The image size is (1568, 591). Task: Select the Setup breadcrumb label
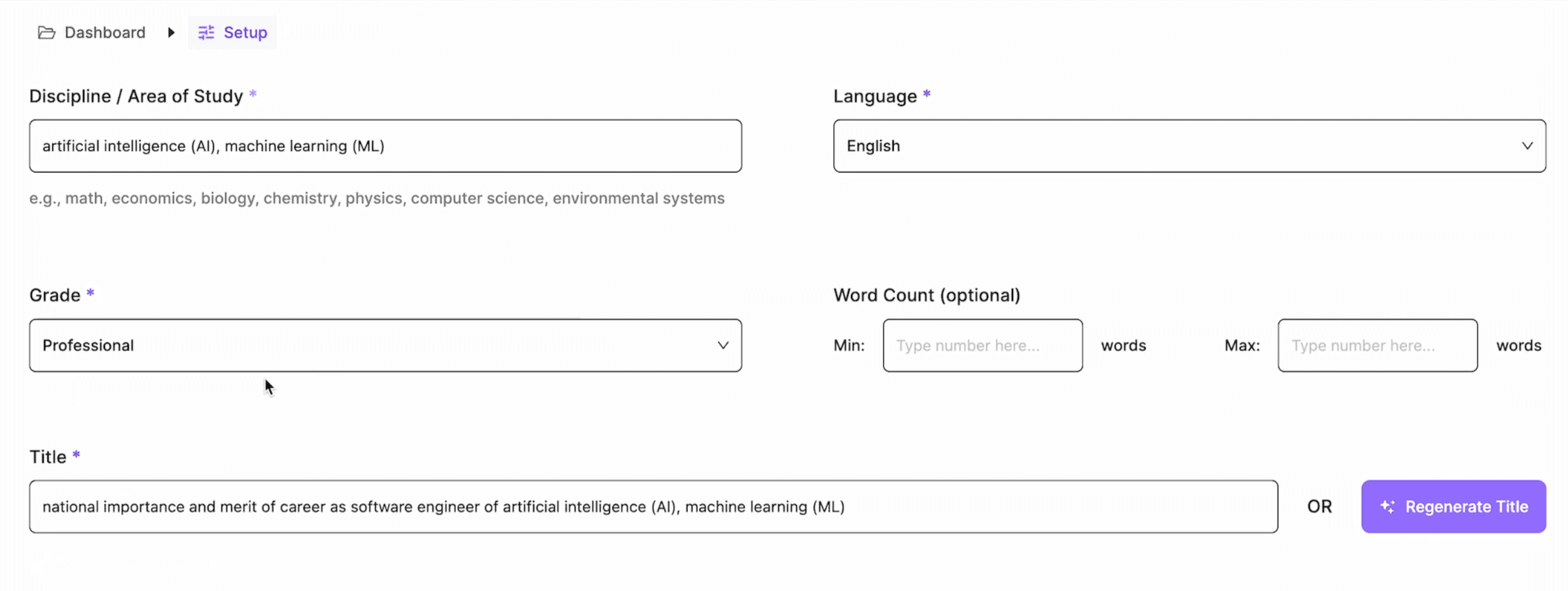(x=245, y=33)
